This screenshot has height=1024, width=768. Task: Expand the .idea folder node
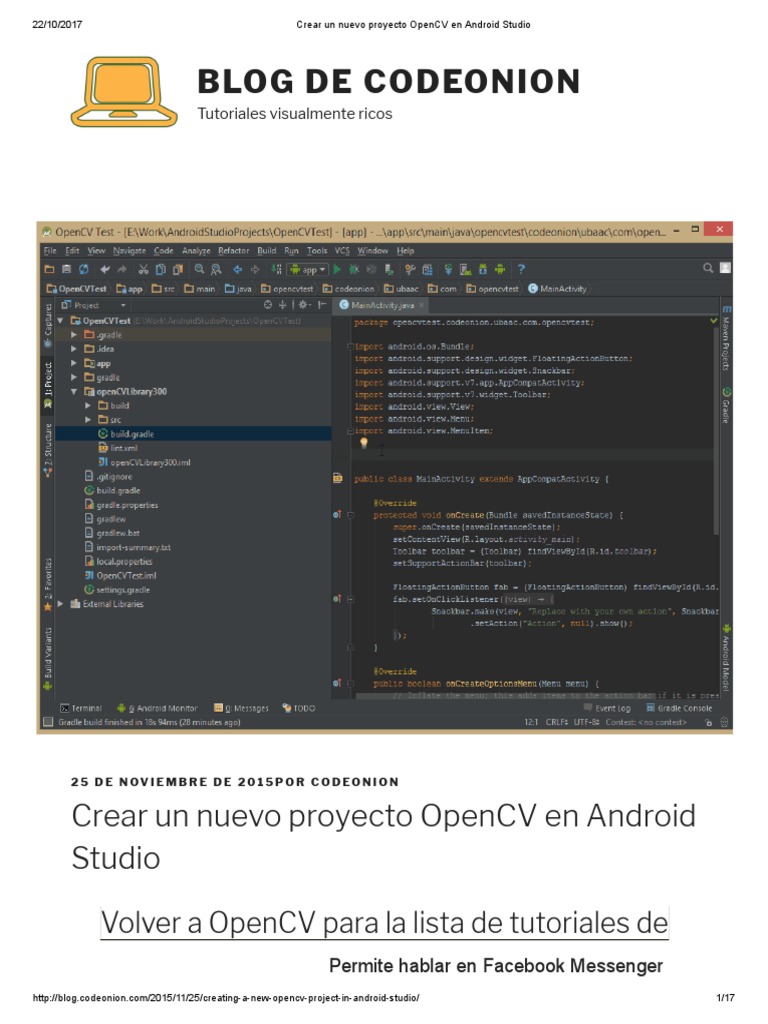[74, 349]
